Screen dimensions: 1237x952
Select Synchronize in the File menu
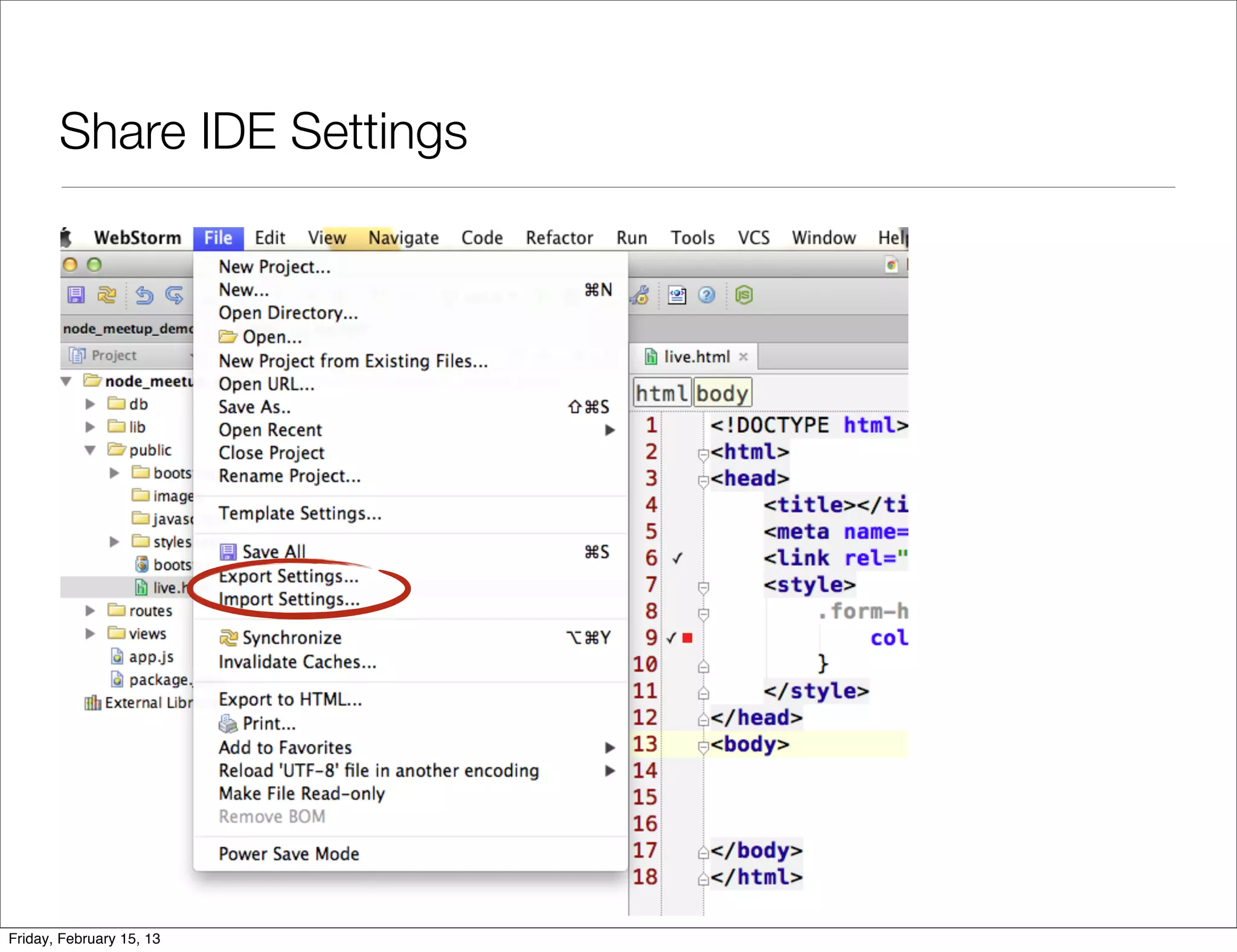click(411, 638)
